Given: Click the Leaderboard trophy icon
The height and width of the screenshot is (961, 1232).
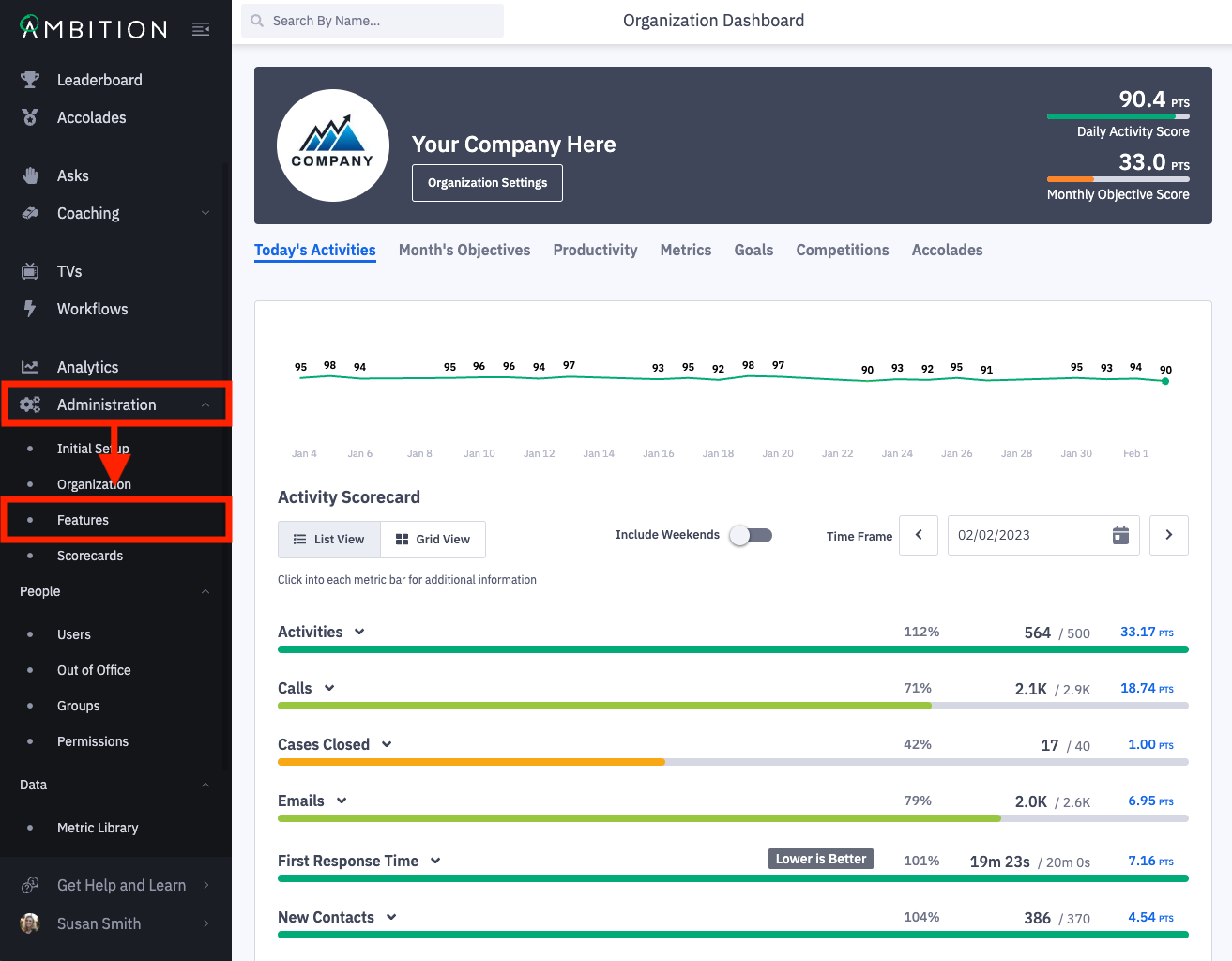Looking at the screenshot, I should [x=30, y=80].
